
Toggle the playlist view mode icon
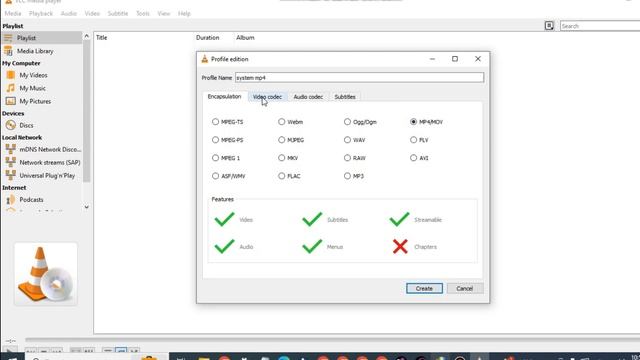point(549,26)
